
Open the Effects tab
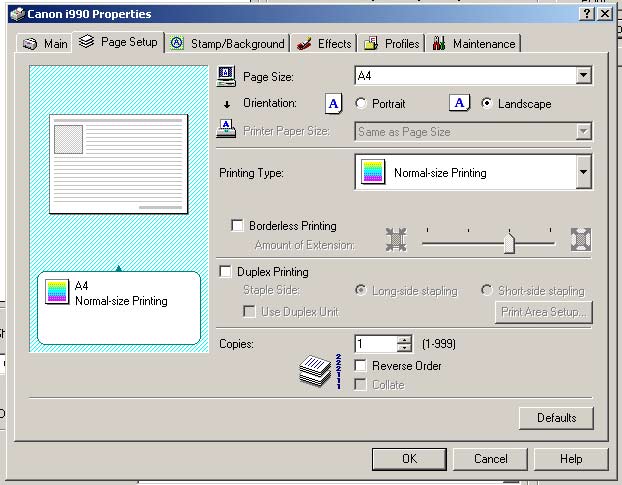point(324,43)
